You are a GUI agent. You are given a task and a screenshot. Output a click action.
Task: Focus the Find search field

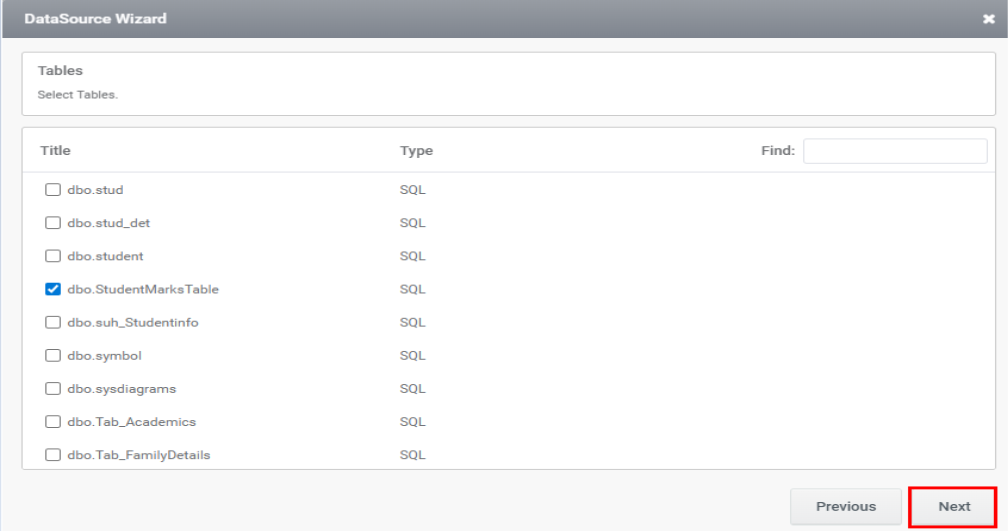(x=894, y=151)
